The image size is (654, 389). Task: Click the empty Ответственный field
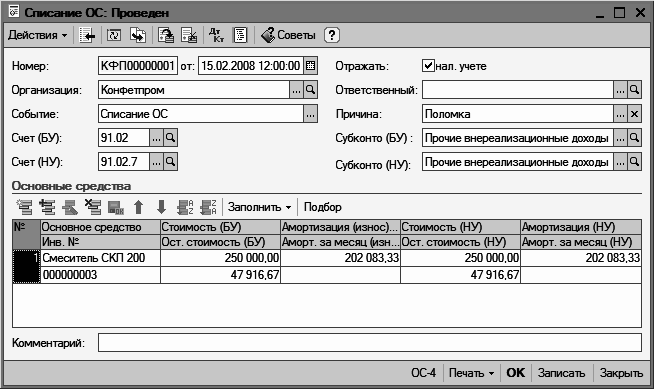pyautogui.click(x=518, y=90)
